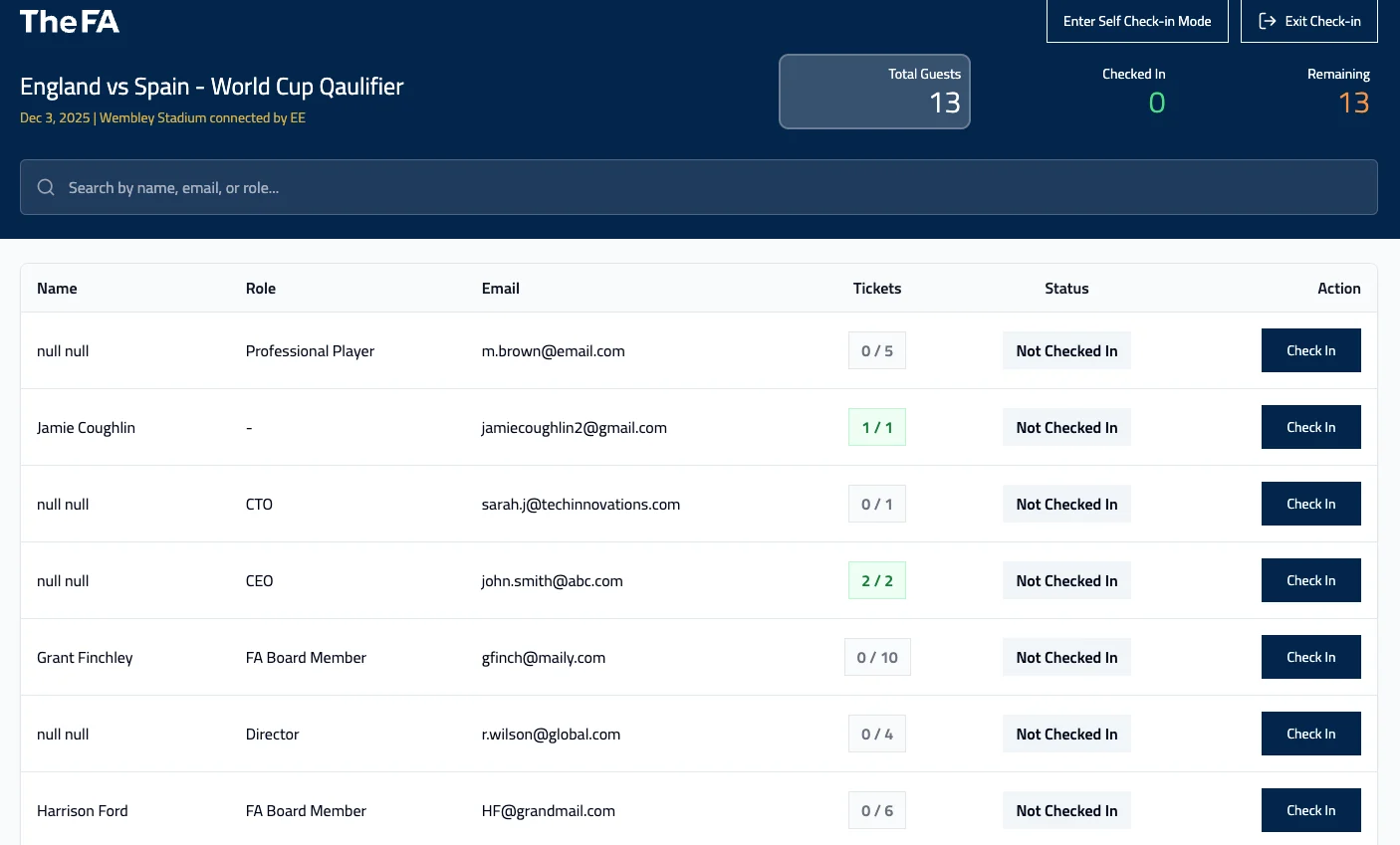Check in Grant Finchley
This screenshot has width=1400, height=845.
(x=1310, y=657)
